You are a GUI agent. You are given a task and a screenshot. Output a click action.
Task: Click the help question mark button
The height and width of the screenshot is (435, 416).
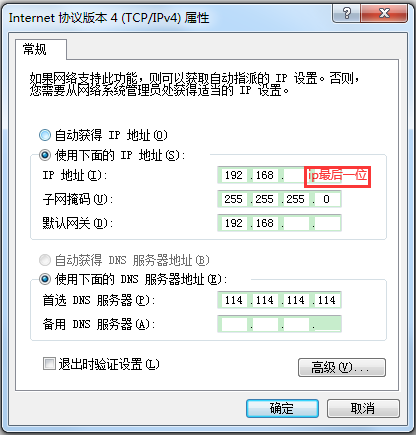(x=347, y=14)
